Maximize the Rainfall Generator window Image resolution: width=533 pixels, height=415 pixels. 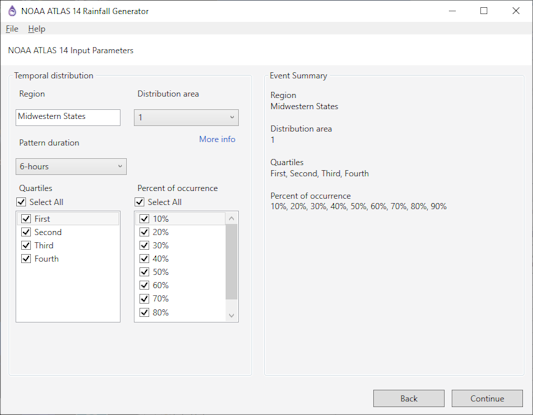point(484,11)
